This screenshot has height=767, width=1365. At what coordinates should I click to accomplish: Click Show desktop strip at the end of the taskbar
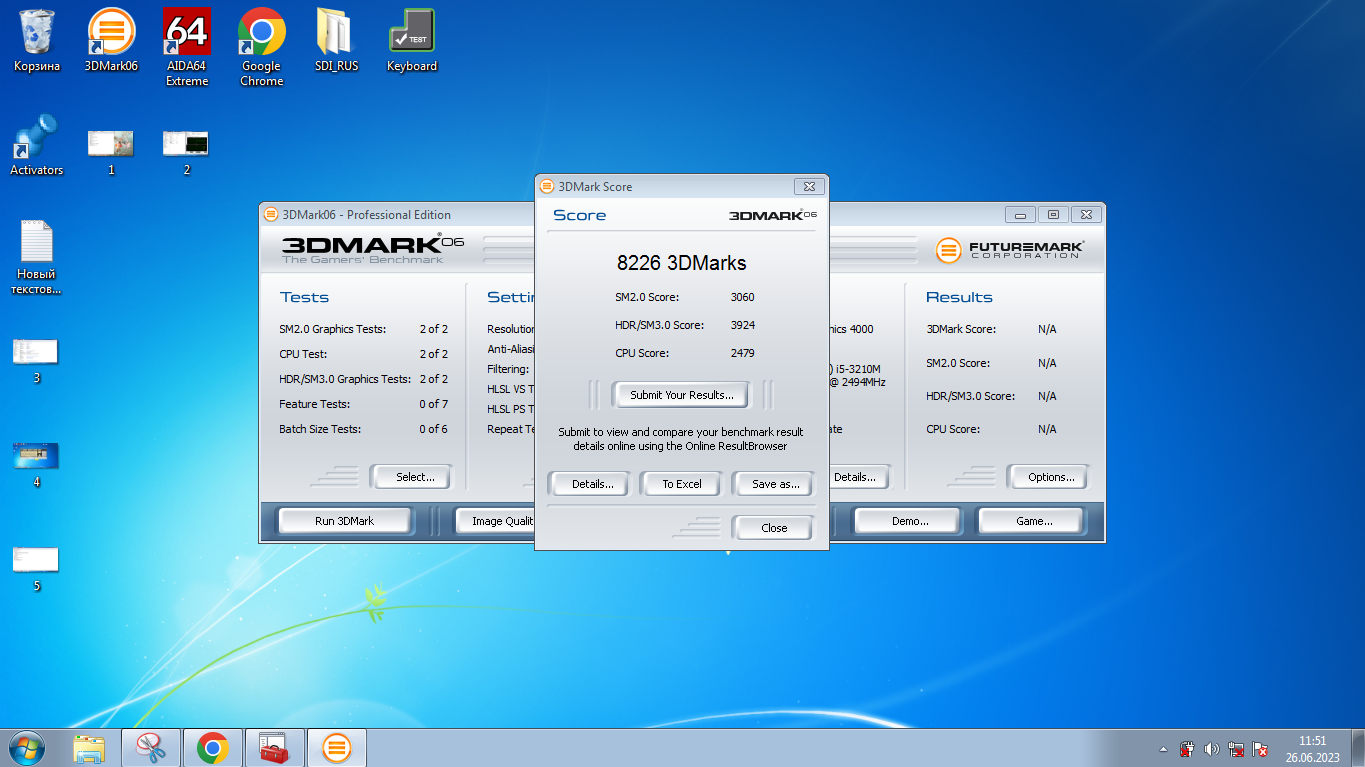click(1358, 748)
